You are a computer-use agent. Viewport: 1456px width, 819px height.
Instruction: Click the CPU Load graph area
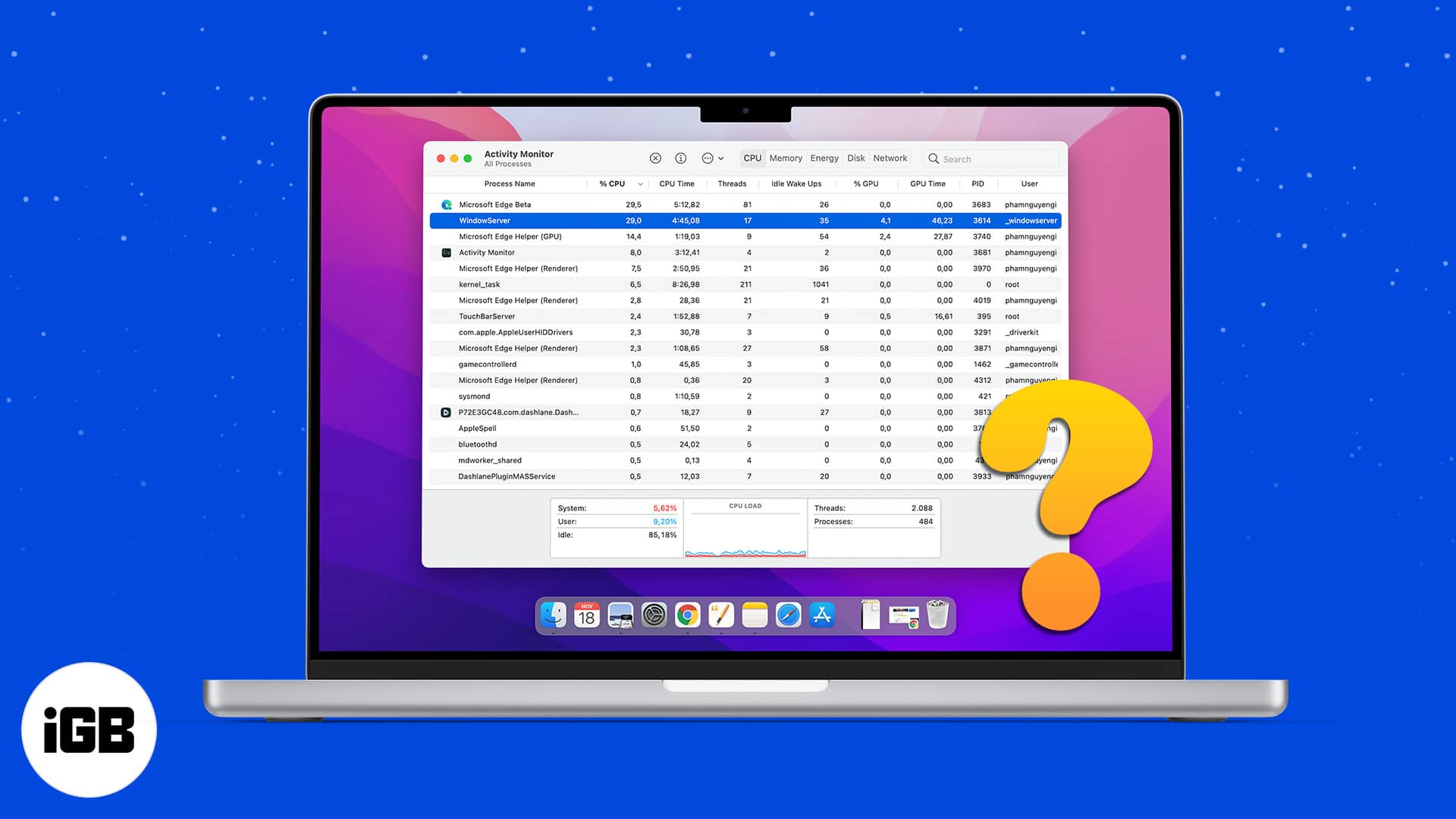click(x=745, y=530)
